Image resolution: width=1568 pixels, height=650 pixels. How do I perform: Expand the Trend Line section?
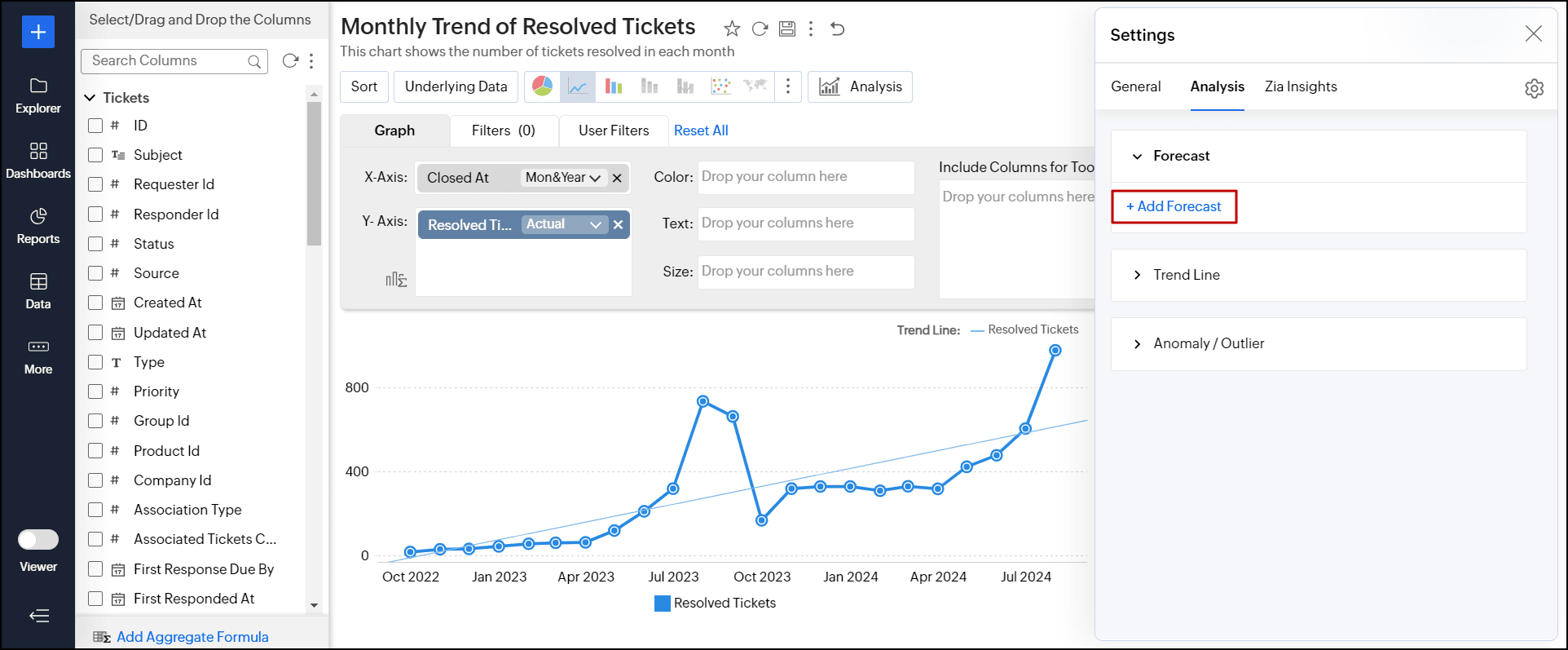pyautogui.click(x=1186, y=275)
